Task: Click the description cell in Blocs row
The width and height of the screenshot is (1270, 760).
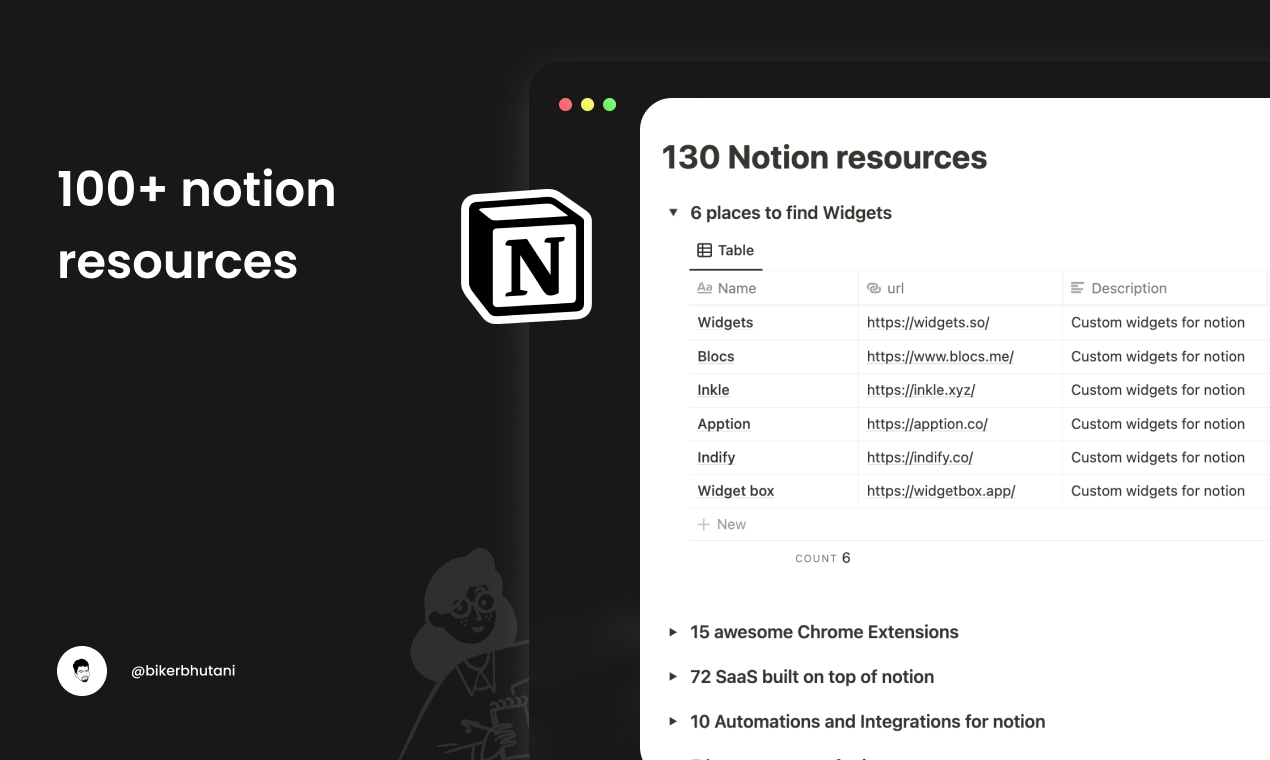Action: click(x=1165, y=356)
